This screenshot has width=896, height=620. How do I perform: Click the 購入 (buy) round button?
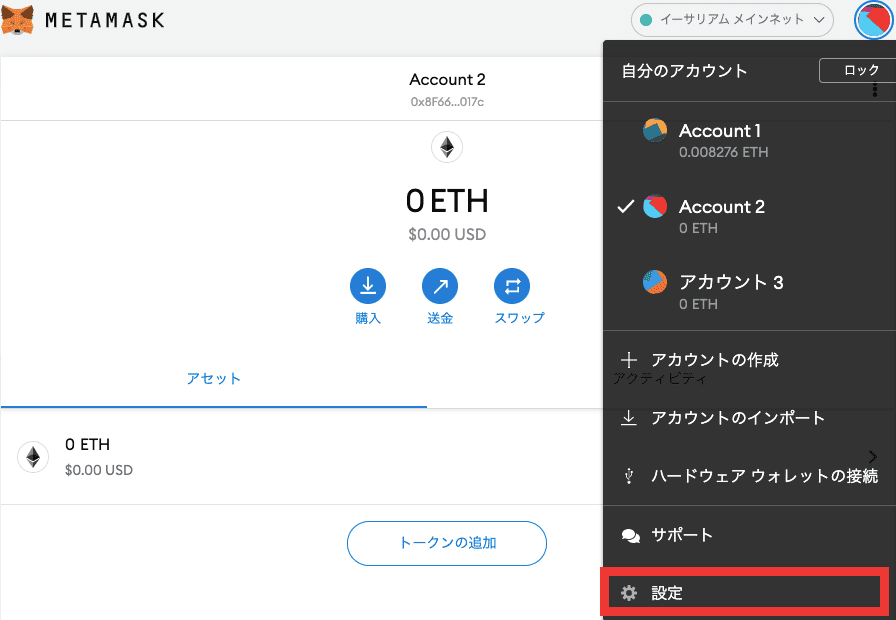click(367, 286)
